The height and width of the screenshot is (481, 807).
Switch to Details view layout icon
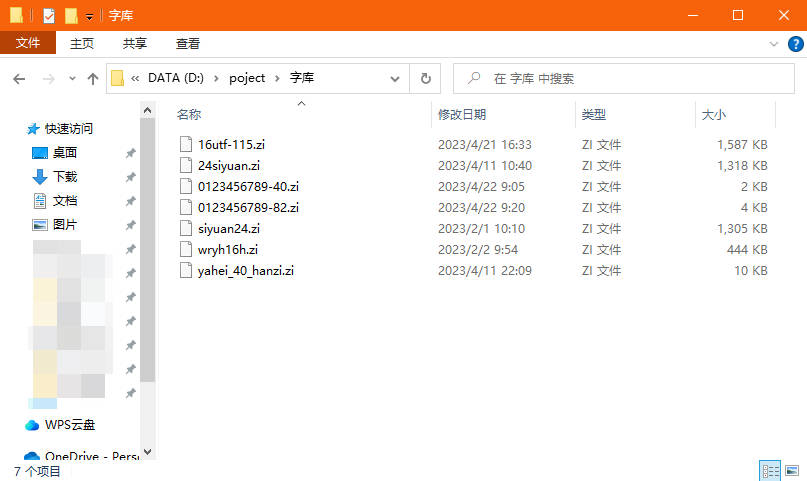pos(770,471)
